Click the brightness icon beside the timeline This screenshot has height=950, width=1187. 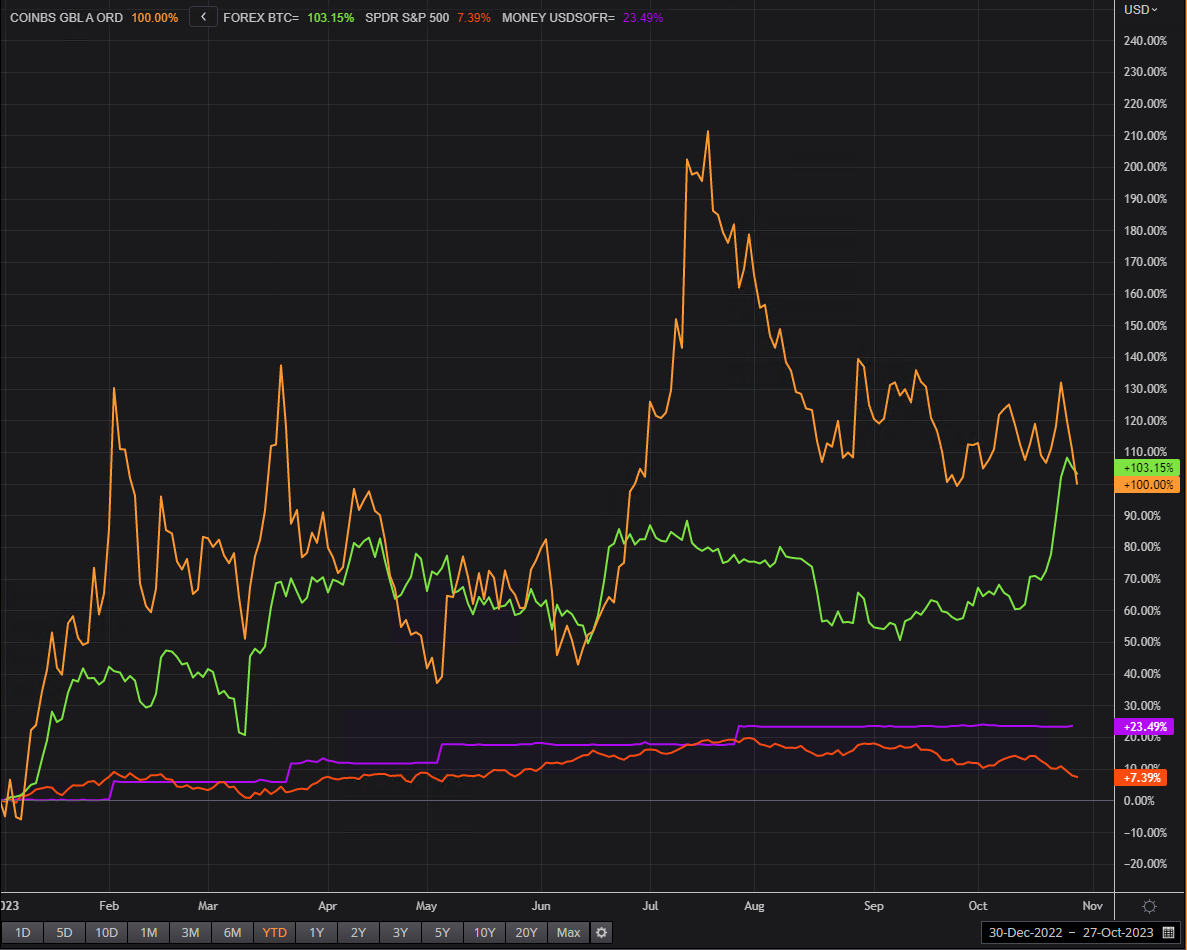pyautogui.click(x=1149, y=906)
